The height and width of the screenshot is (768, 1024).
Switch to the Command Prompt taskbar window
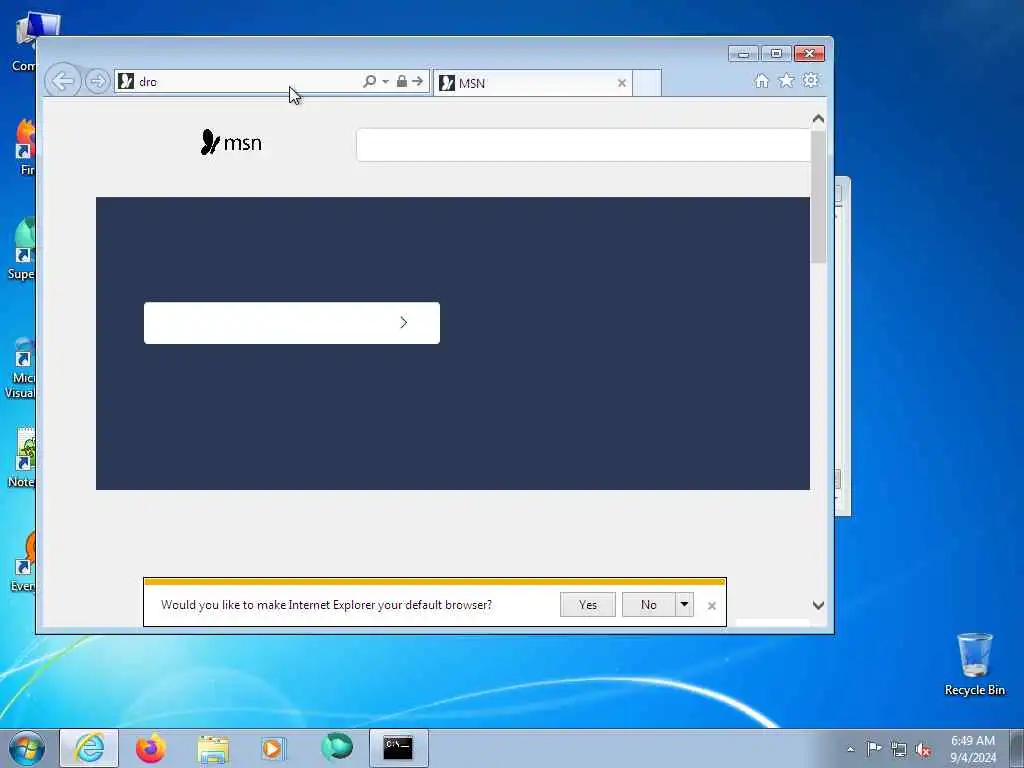pyautogui.click(x=398, y=748)
